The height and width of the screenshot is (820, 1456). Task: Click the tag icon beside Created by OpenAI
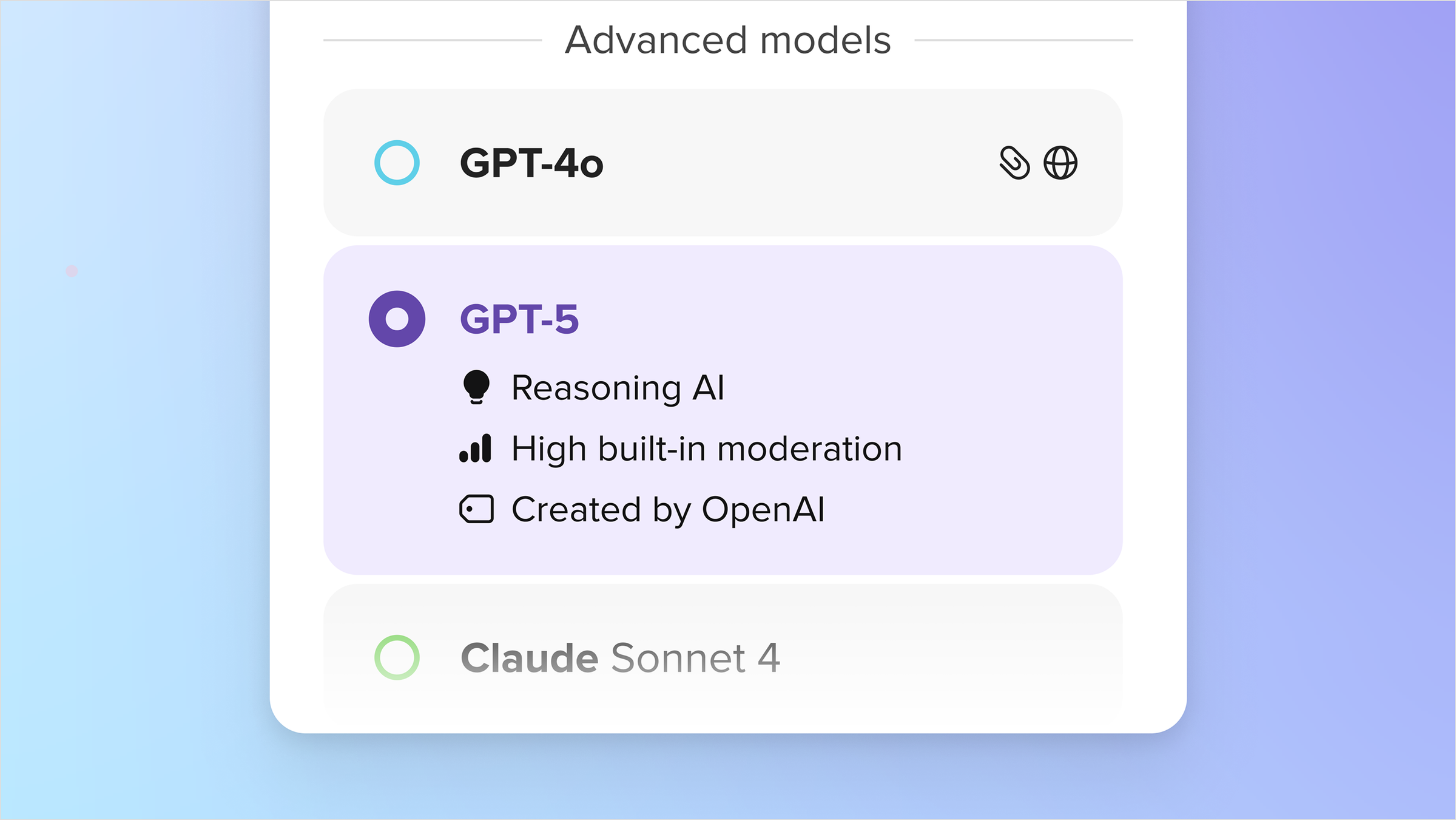[477, 509]
